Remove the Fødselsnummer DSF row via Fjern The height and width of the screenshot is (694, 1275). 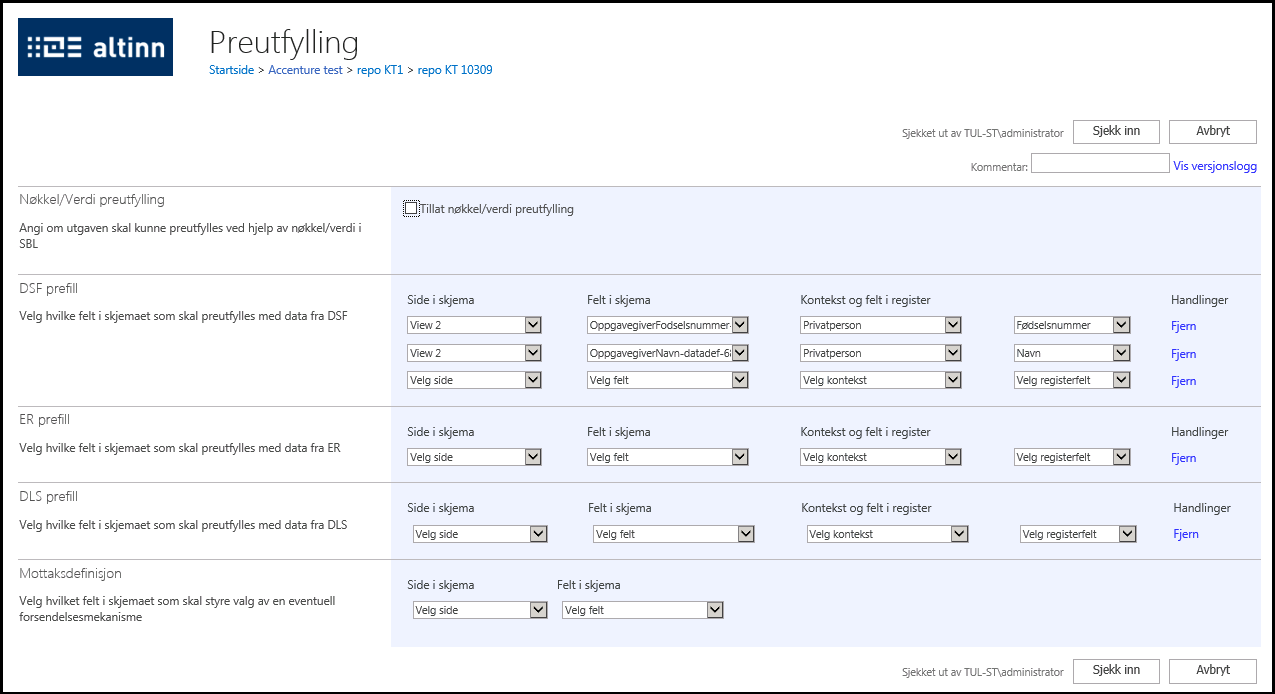[1184, 326]
